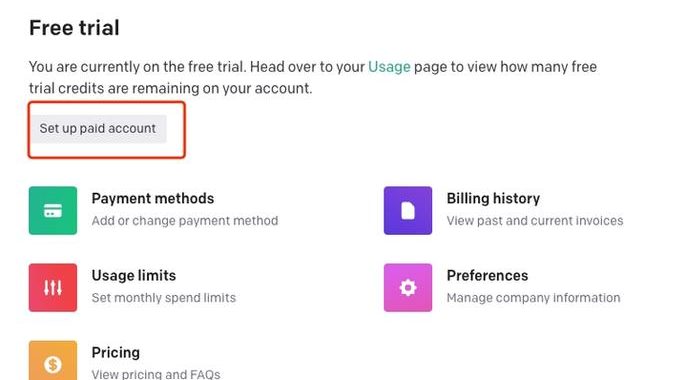Click 'View past and current invoices' text
This screenshot has width=687, height=380.
pyautogui.click(x=535, y=220)
